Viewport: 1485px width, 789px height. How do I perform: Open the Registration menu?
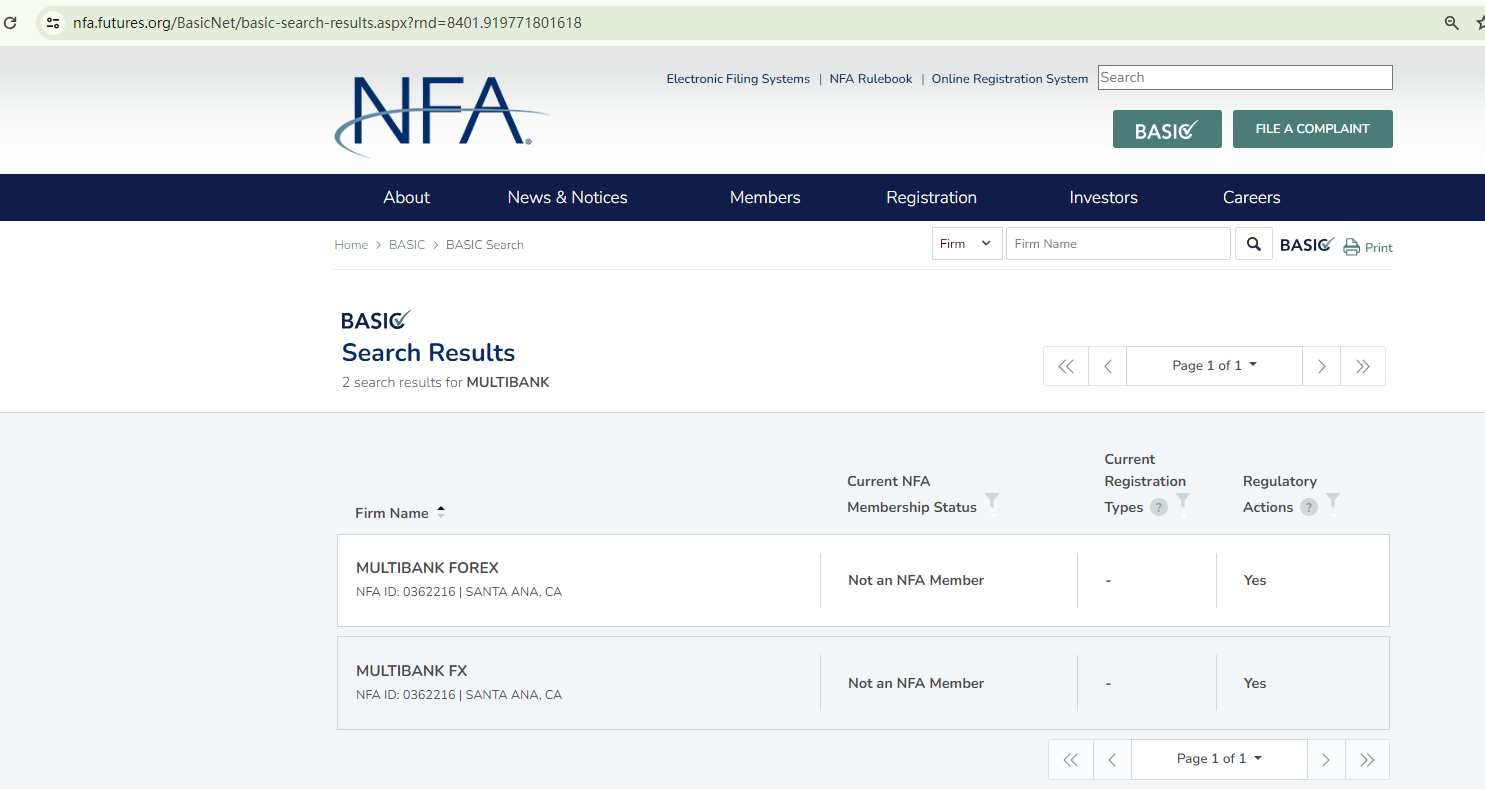tap(931, 197)
